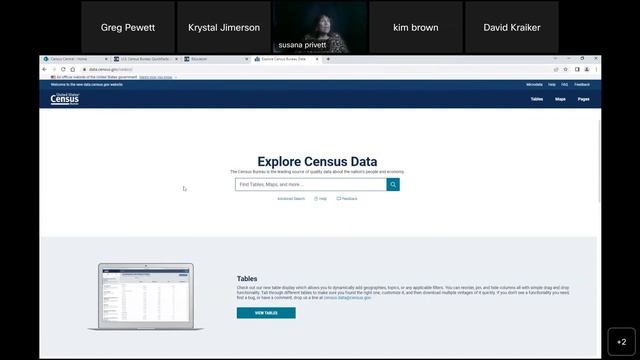Click the Explore Census Data heading
The image size is (640, 360).
[317, 162]
